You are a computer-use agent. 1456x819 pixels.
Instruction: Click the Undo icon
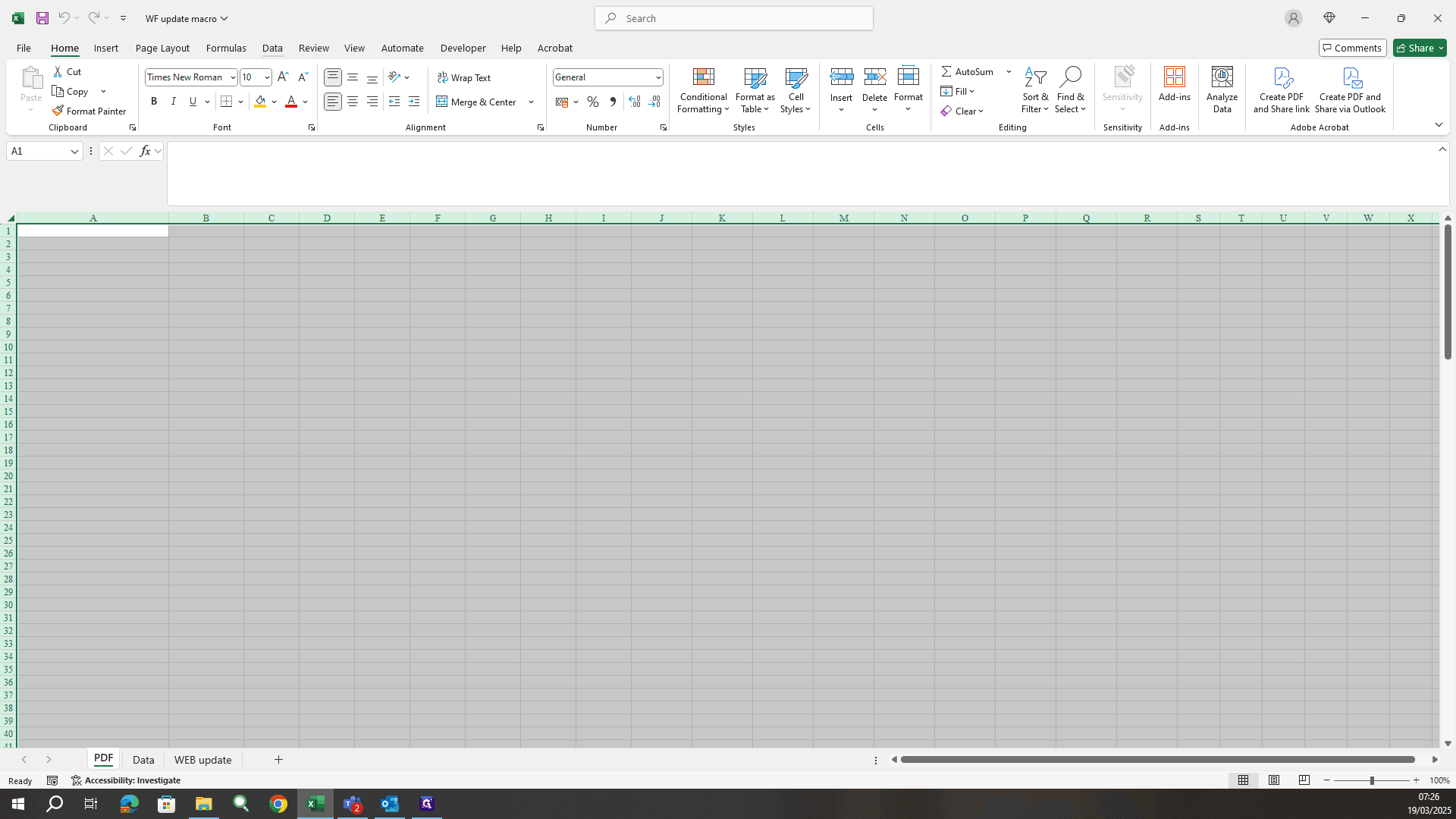[64, 18]
